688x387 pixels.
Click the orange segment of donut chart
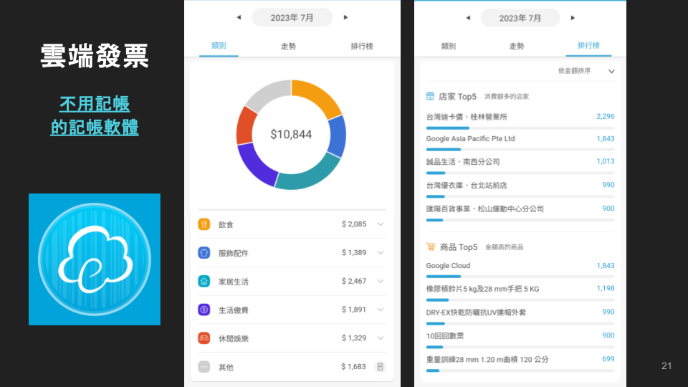coord(318,97)
